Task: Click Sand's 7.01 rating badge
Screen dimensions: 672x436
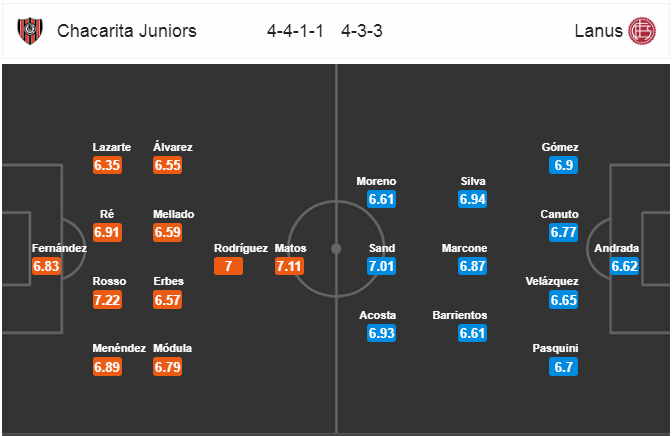Action: click(381, 266)
